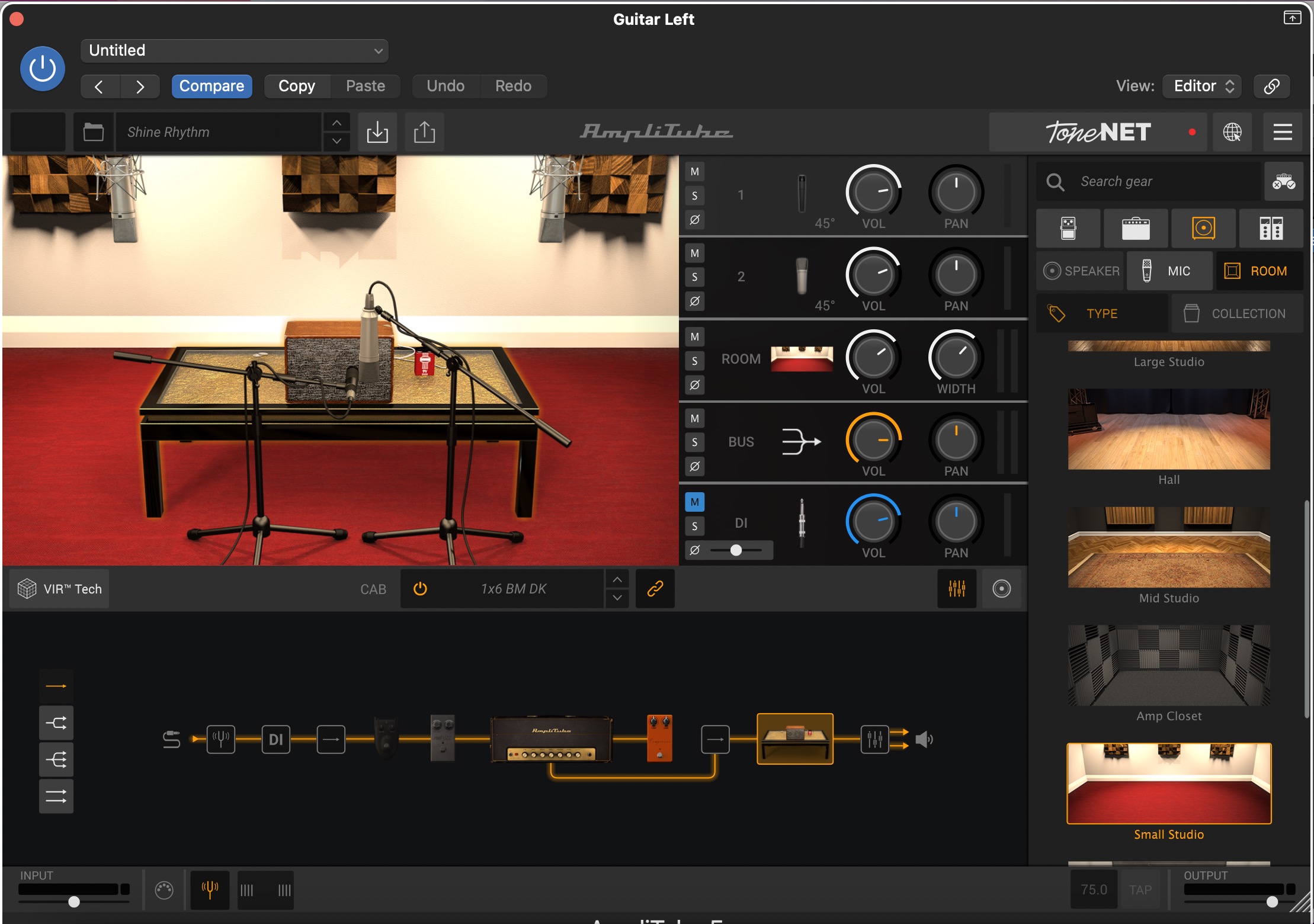Click the link icon next to View
The height and width of the screenshot is (924, 1314).
[1271, 86]
